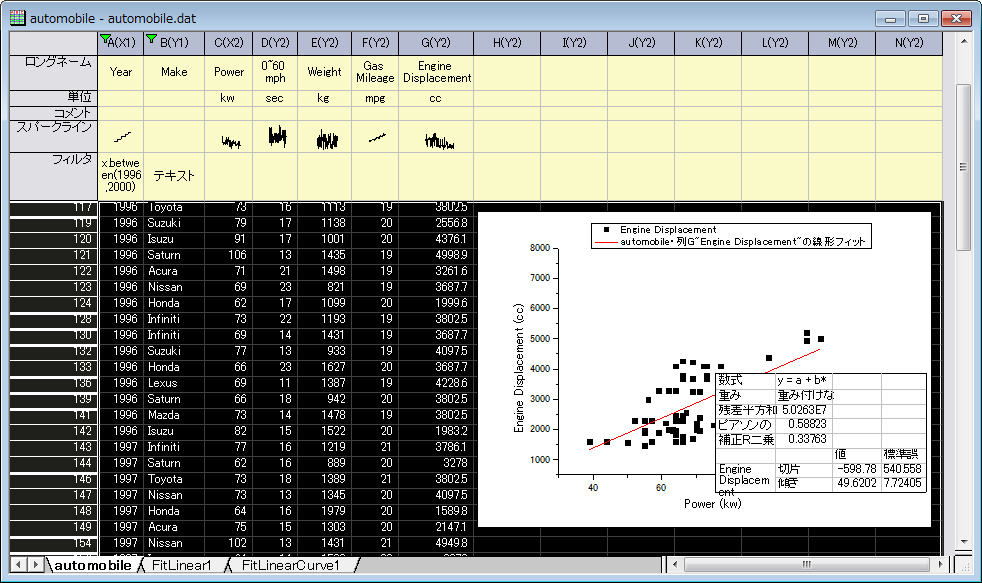
Task: Select column header N(Y2)
Action: point(909,43)
